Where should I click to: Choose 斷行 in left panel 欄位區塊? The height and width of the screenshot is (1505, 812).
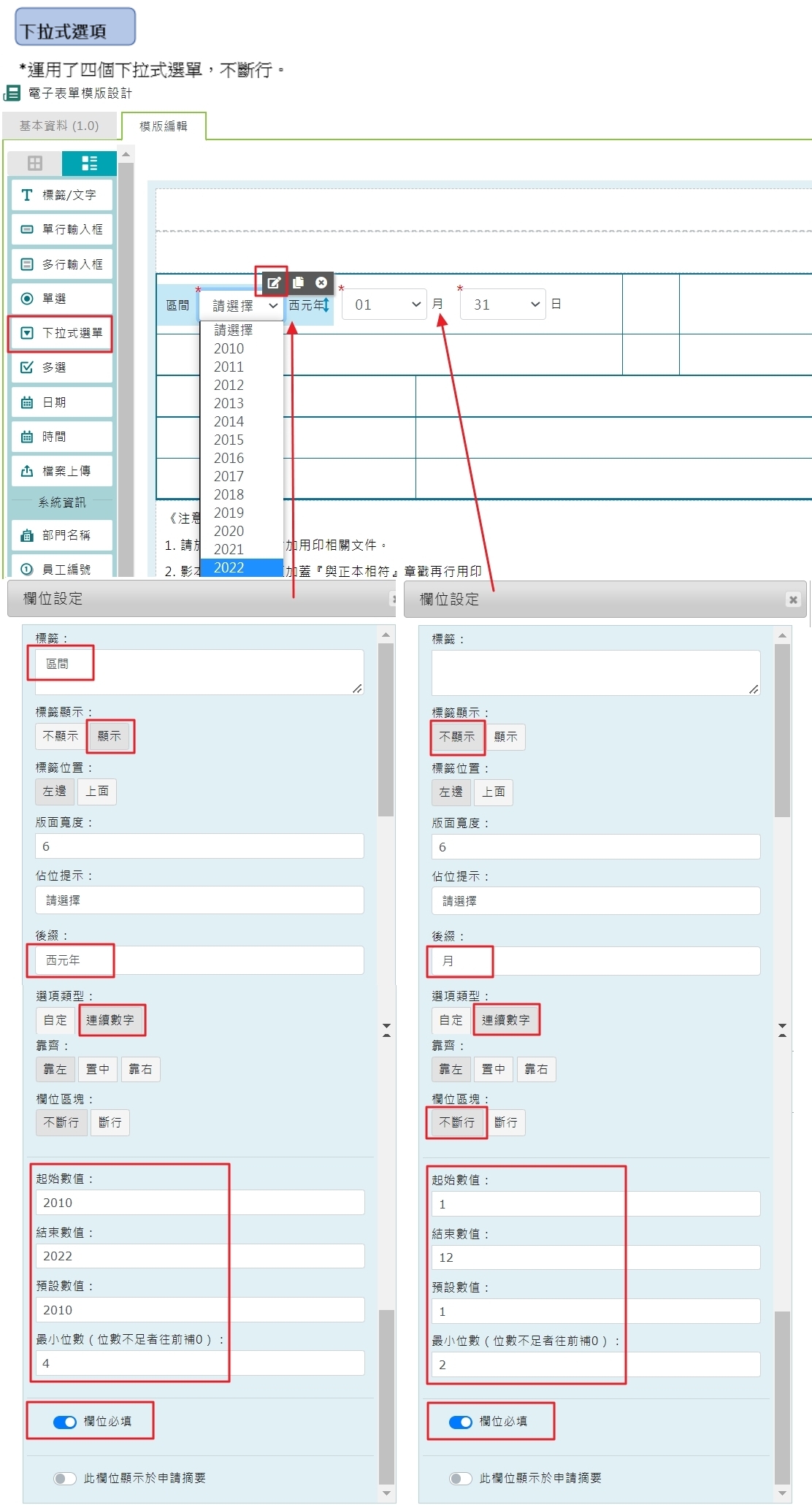[x=110, y=1122]
